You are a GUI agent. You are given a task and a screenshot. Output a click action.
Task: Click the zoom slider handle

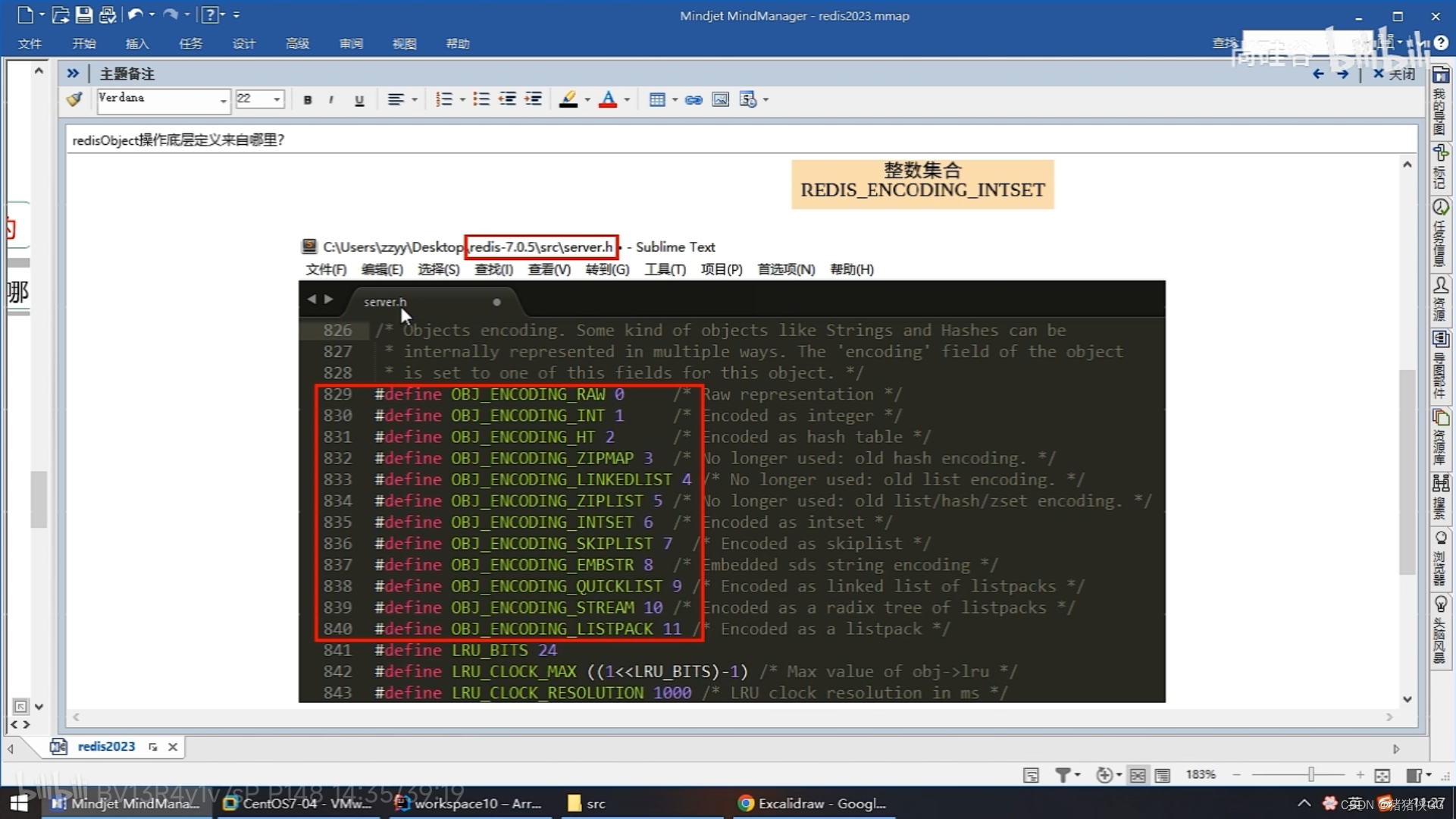[x=1310, y=774]
